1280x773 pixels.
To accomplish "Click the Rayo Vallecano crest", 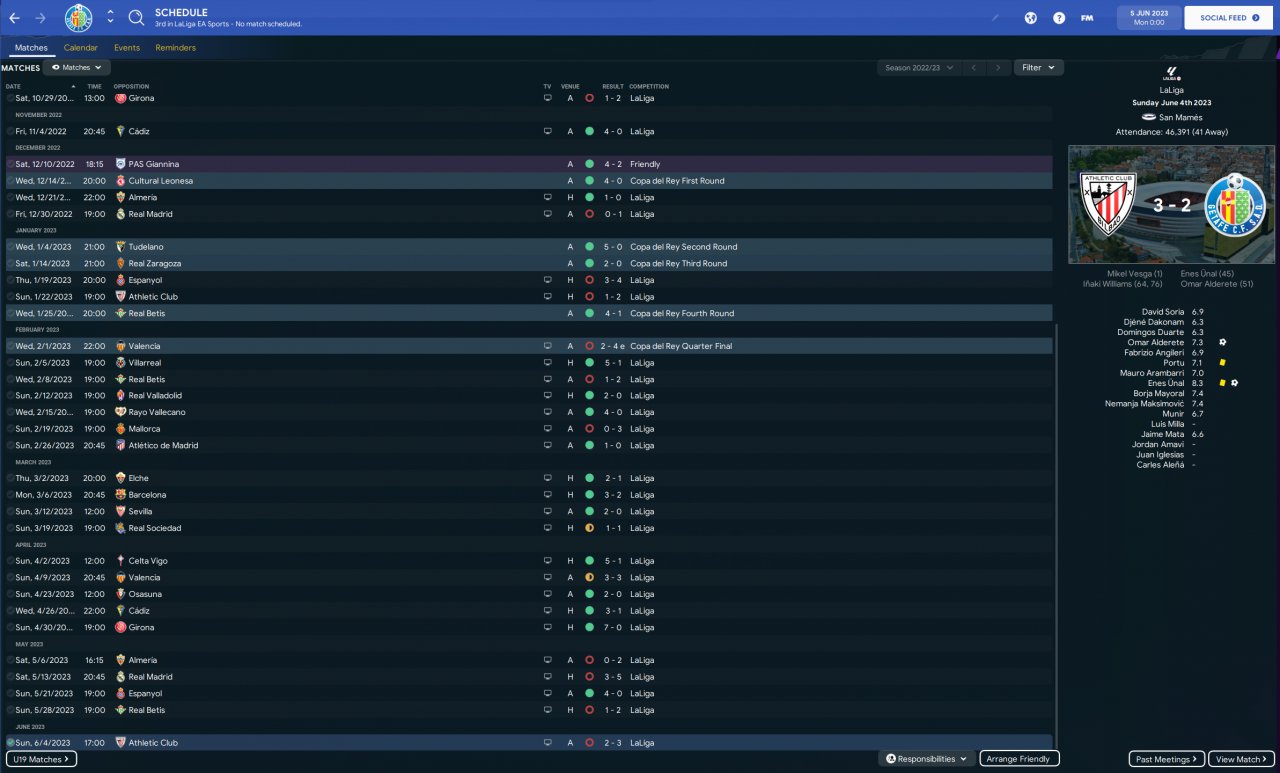I will pos(120,412).
